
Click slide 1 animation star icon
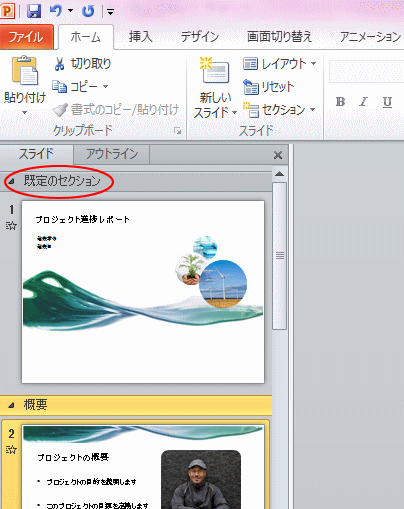click(11, 226)
